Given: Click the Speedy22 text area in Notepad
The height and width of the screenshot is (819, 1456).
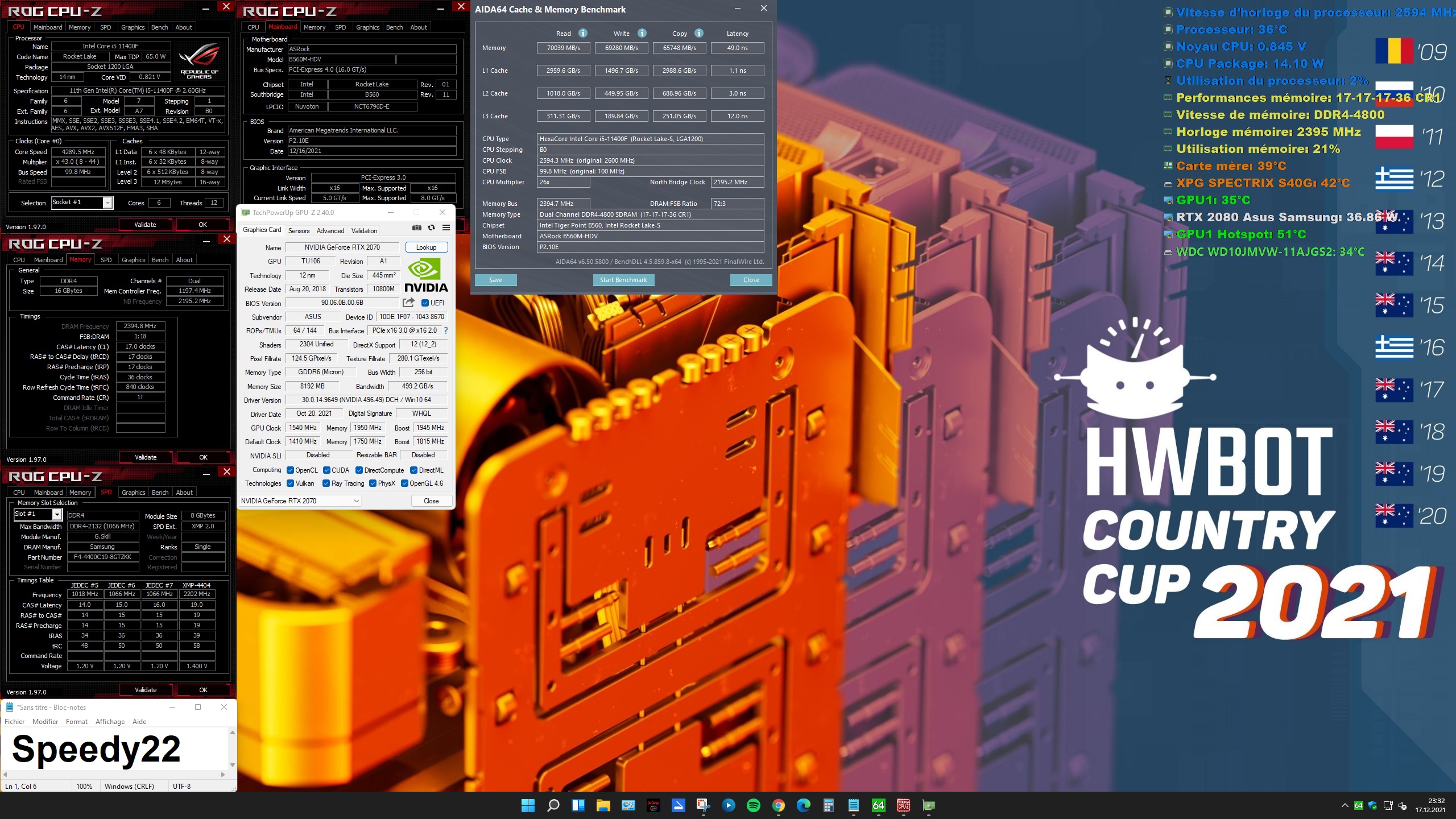Looking at the screenshot, I should (x=114, y=748).
